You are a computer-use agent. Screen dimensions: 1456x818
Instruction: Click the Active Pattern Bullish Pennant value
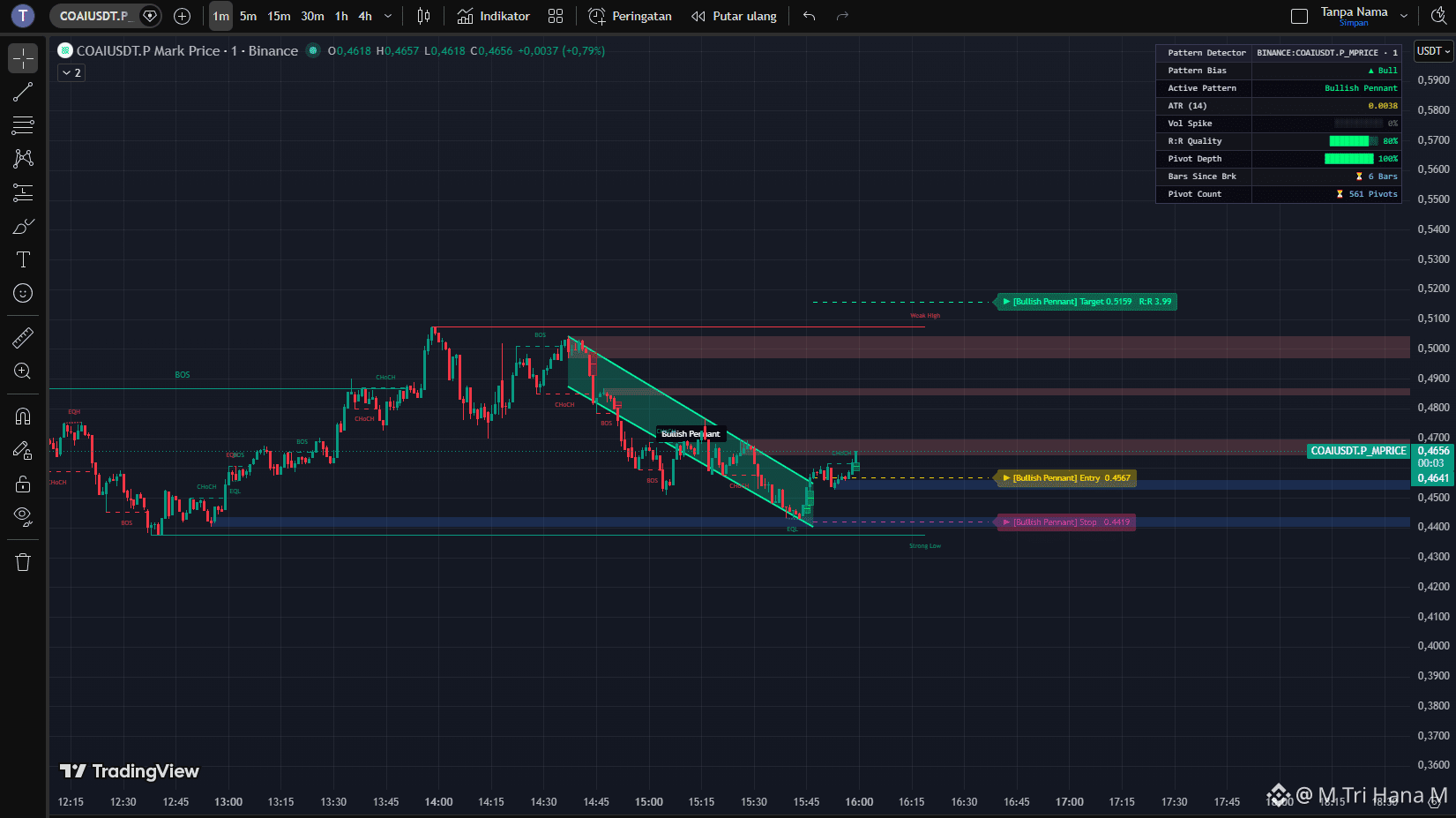pyautogui.click(x=1361, y=88)
